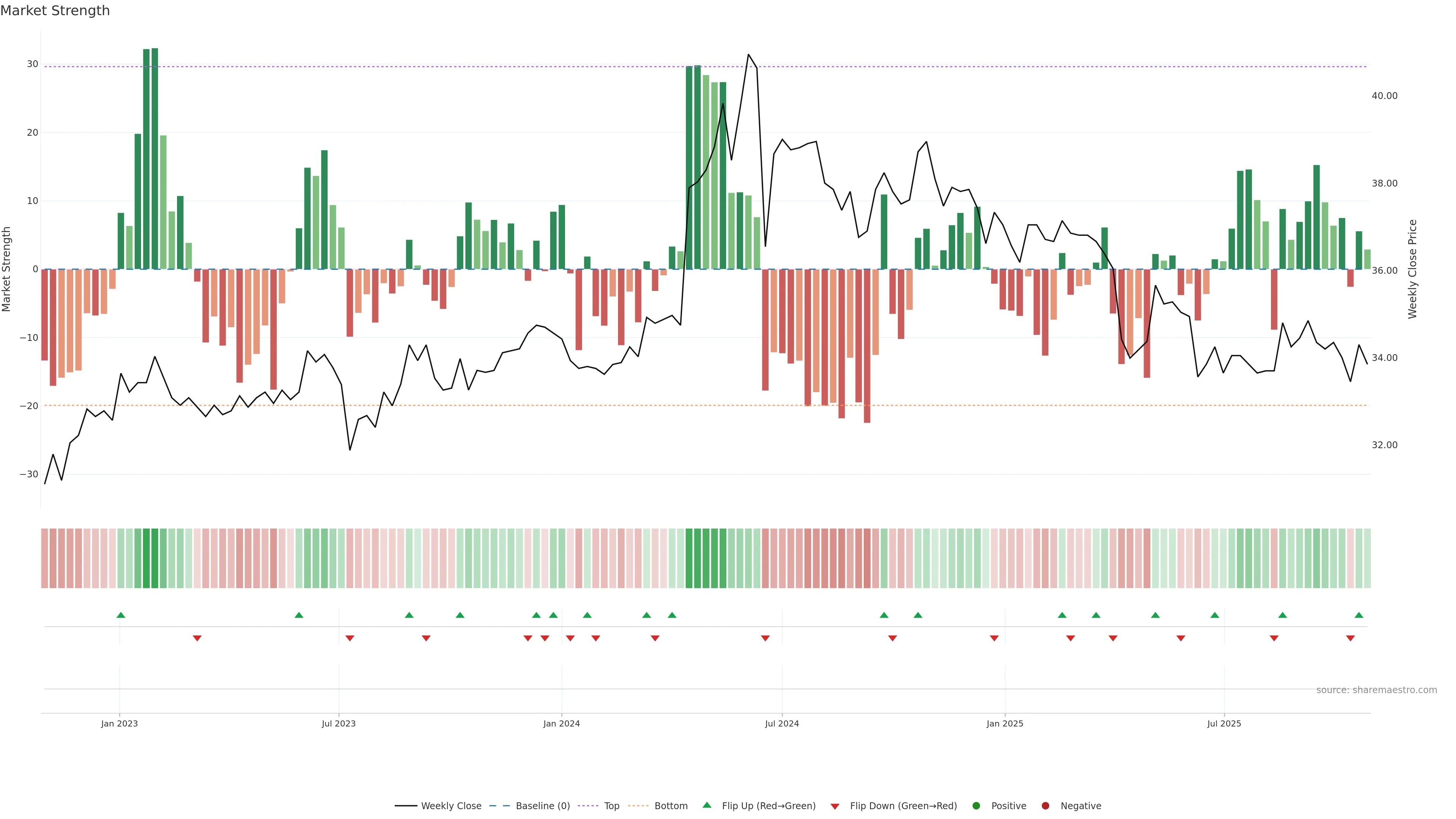Toggle the Weekly Close legend label
The width and height of the screenshot is (1456, 819).
(451, 806)
